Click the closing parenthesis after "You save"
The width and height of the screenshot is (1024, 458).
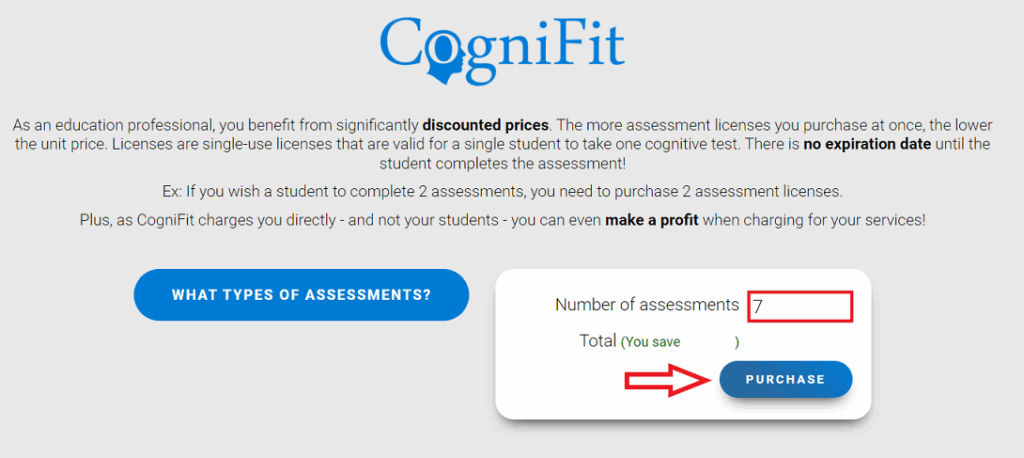coord(737,342)
